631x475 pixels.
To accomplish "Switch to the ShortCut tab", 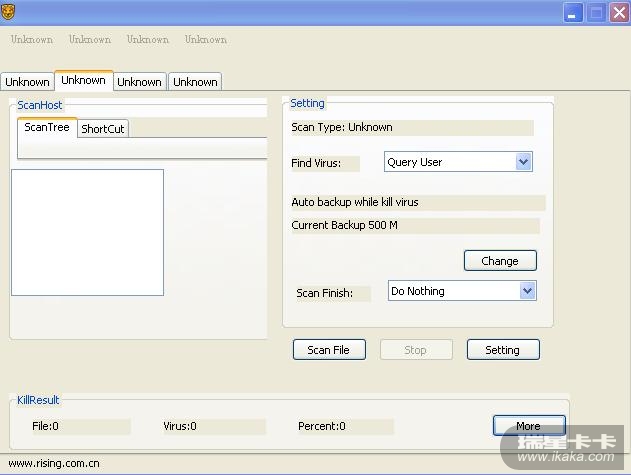I will click(x=103, y=129).
